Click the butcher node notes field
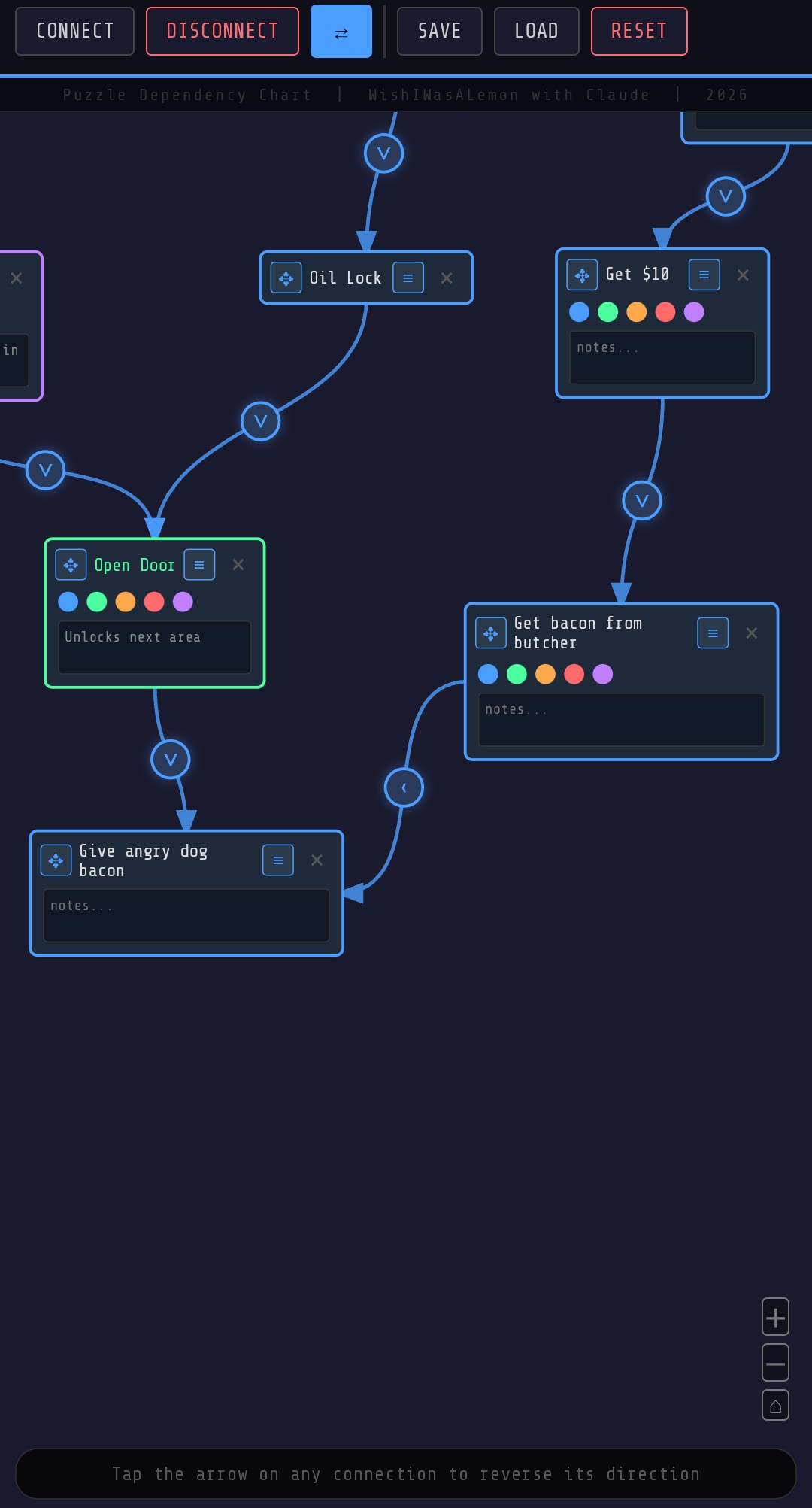Viewport: 812px width, 1508px height. coord(621,720)
